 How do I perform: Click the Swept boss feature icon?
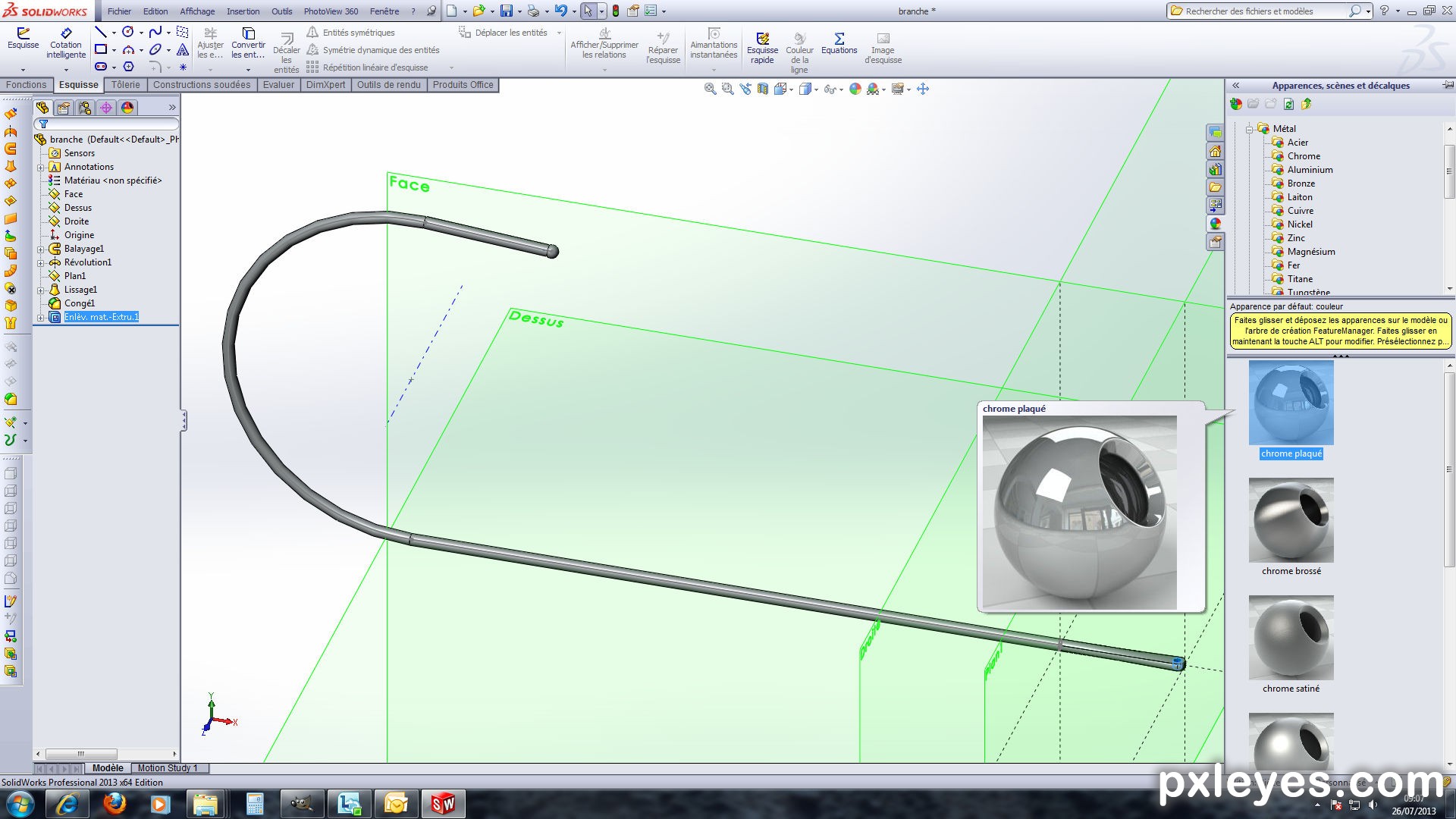pos(11,149)
